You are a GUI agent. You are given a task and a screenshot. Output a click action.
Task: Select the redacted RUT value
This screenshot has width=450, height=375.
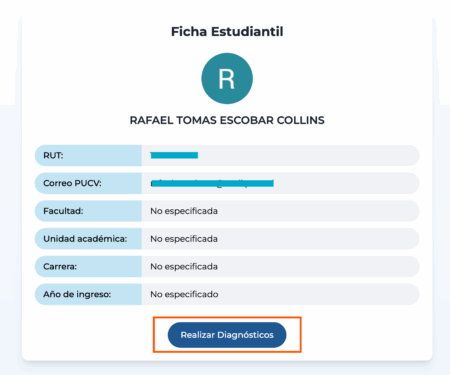pyautogui.click(x=174, y=155)
